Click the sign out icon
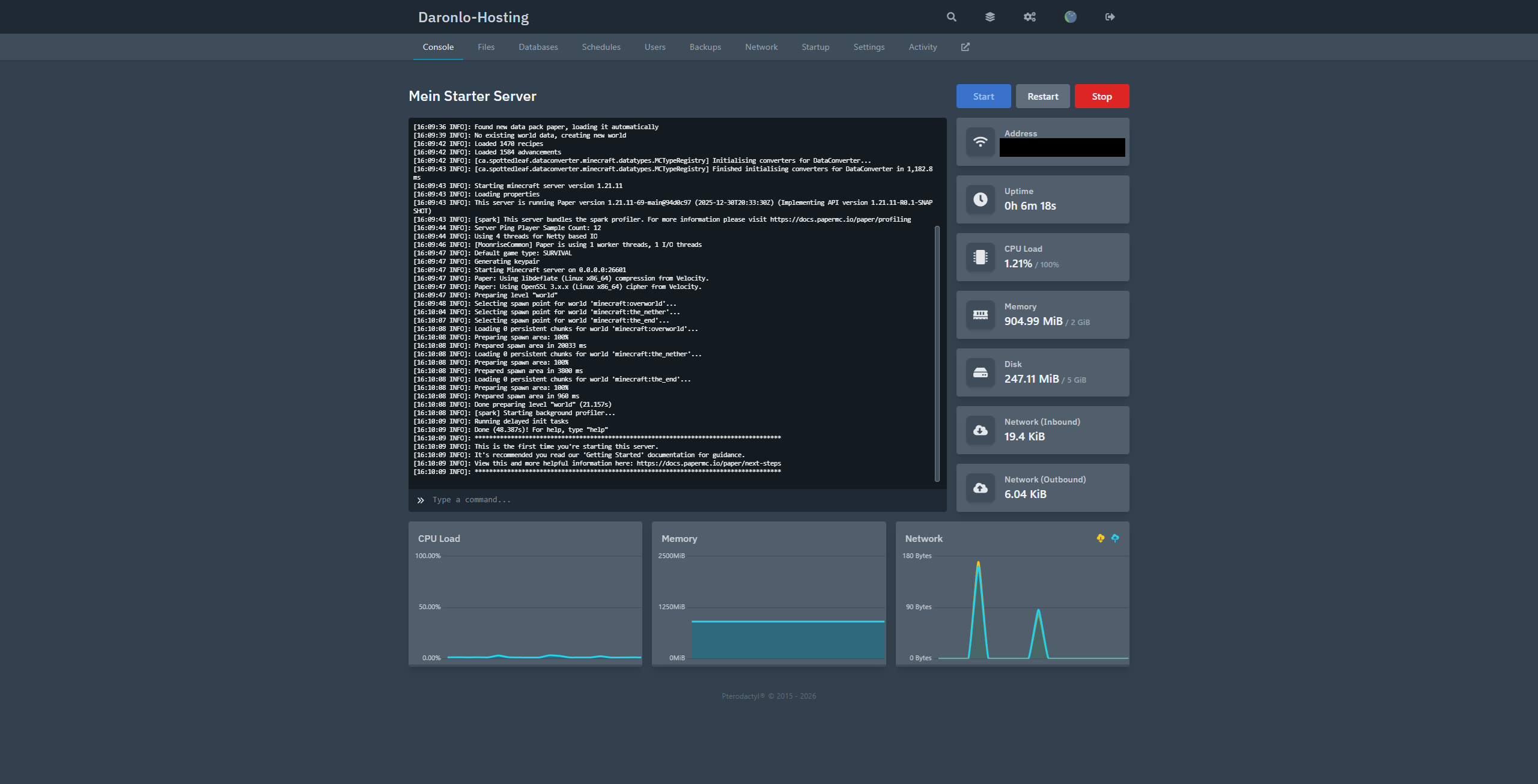The image size is (1538, 784). click(x=1110, y=17)
